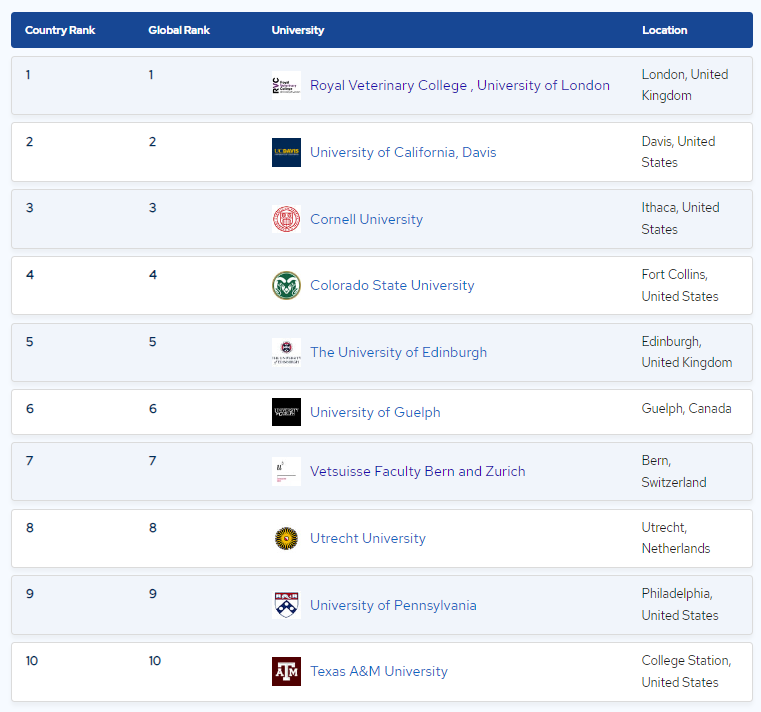Viewport: 761px width, 712px height.
Task: Click the Royal Veterinary College logo icon
Action: pos(286,86)
